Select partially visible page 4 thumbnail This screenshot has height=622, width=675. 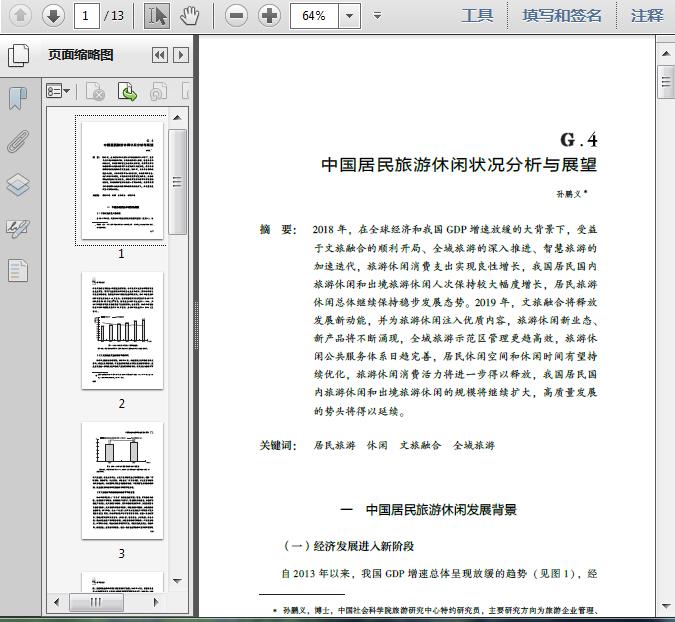click(122, 582)
